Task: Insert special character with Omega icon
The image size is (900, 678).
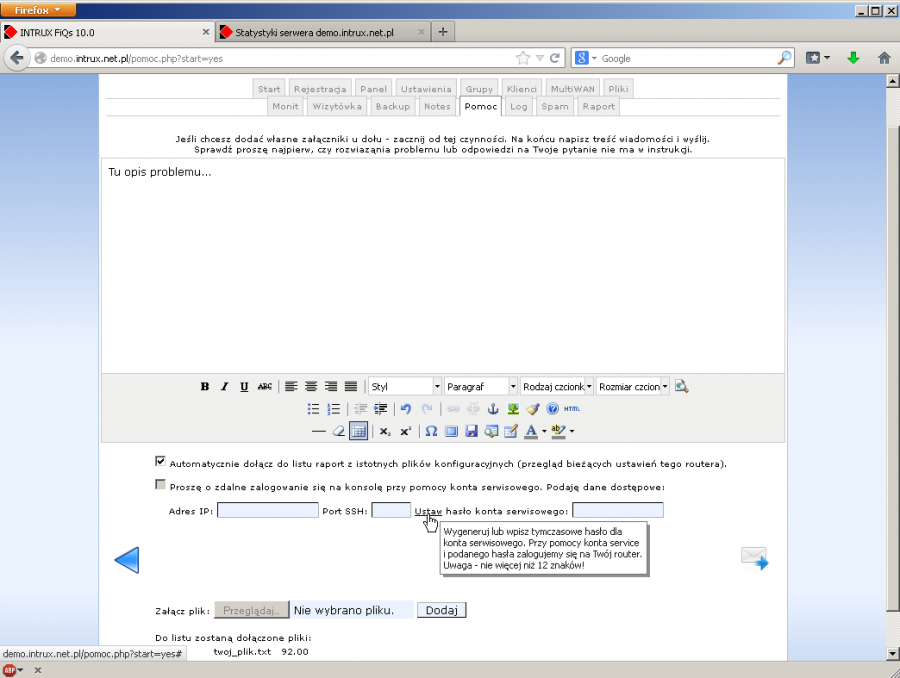Action: point(431,431)
